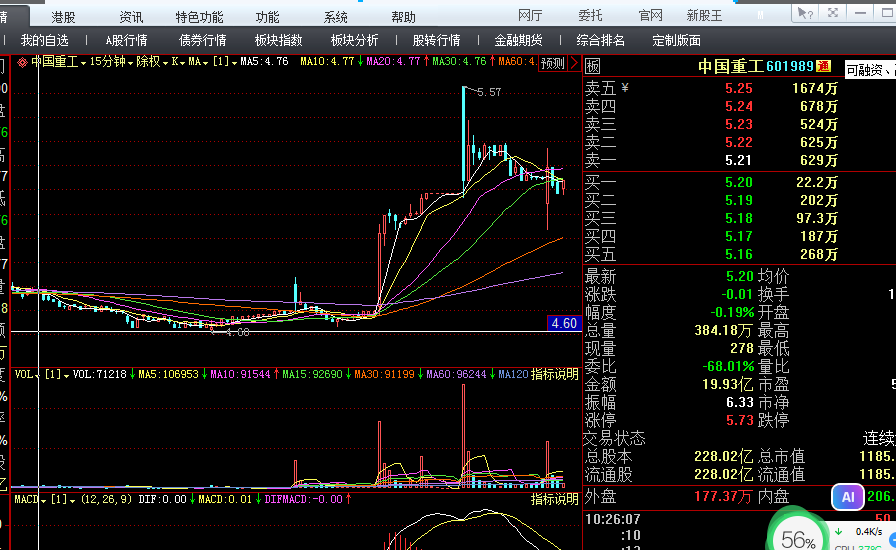Click the 外盘 value 177.37万
Image resolution: width=896 pixels, height=550 pixels.
[723, 496]
